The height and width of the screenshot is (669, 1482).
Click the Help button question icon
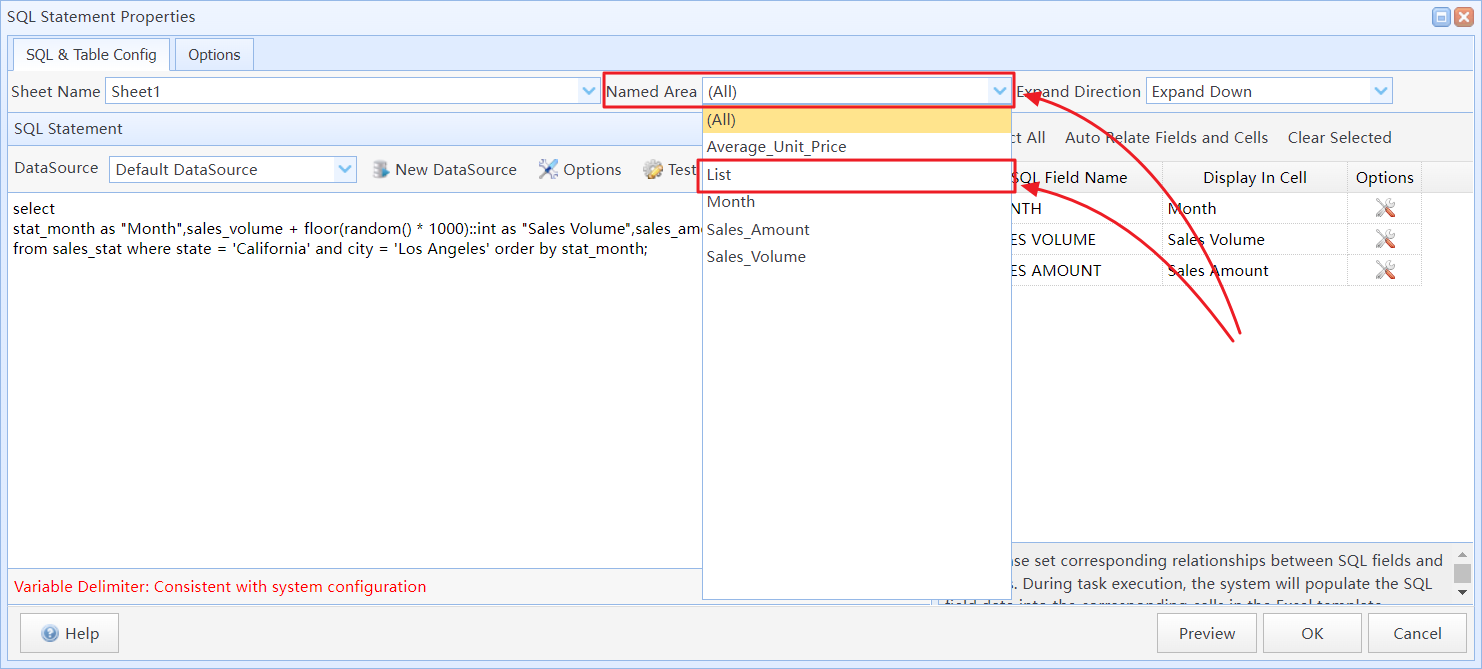tap(50, 633)
